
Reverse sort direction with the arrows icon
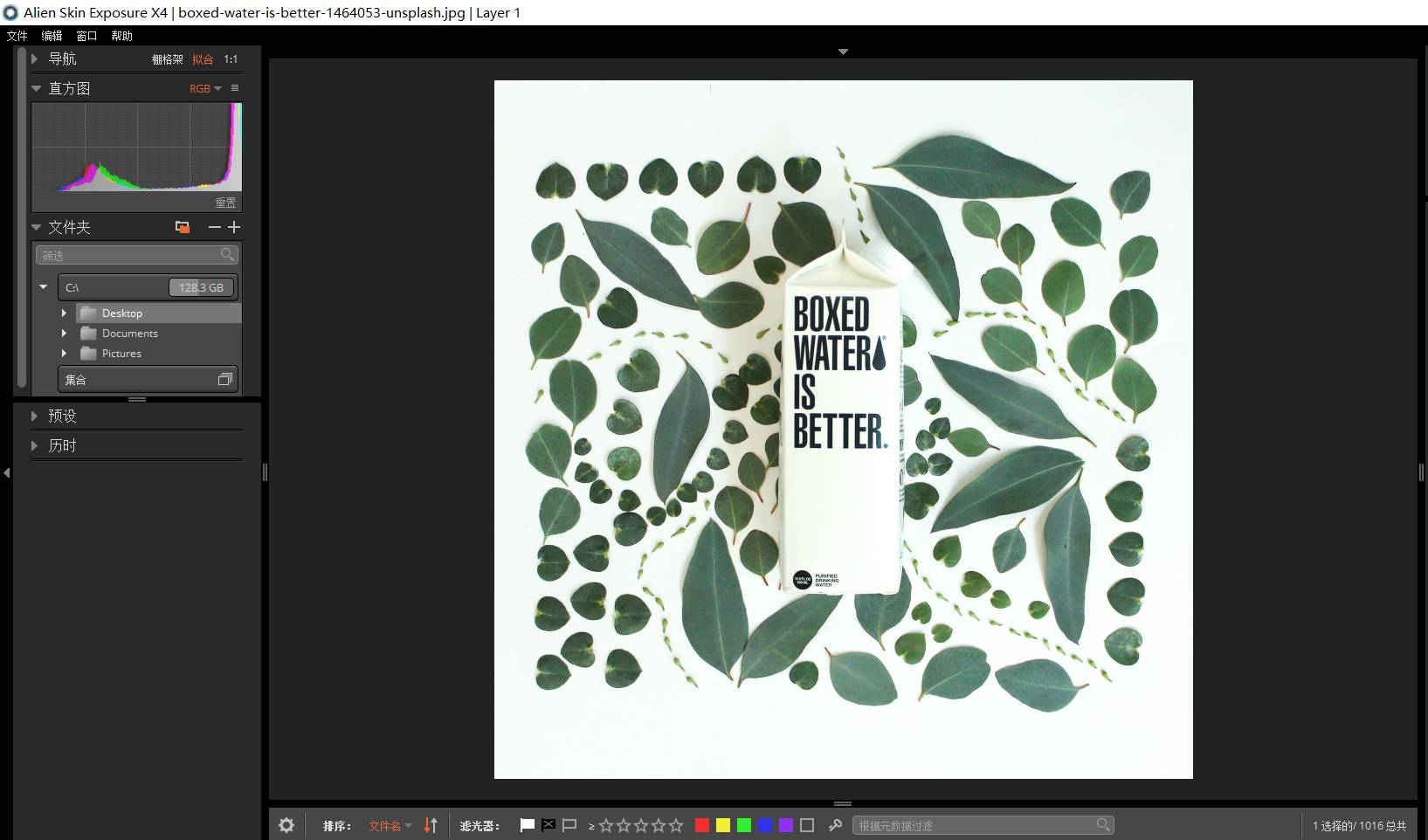point(431,825)
